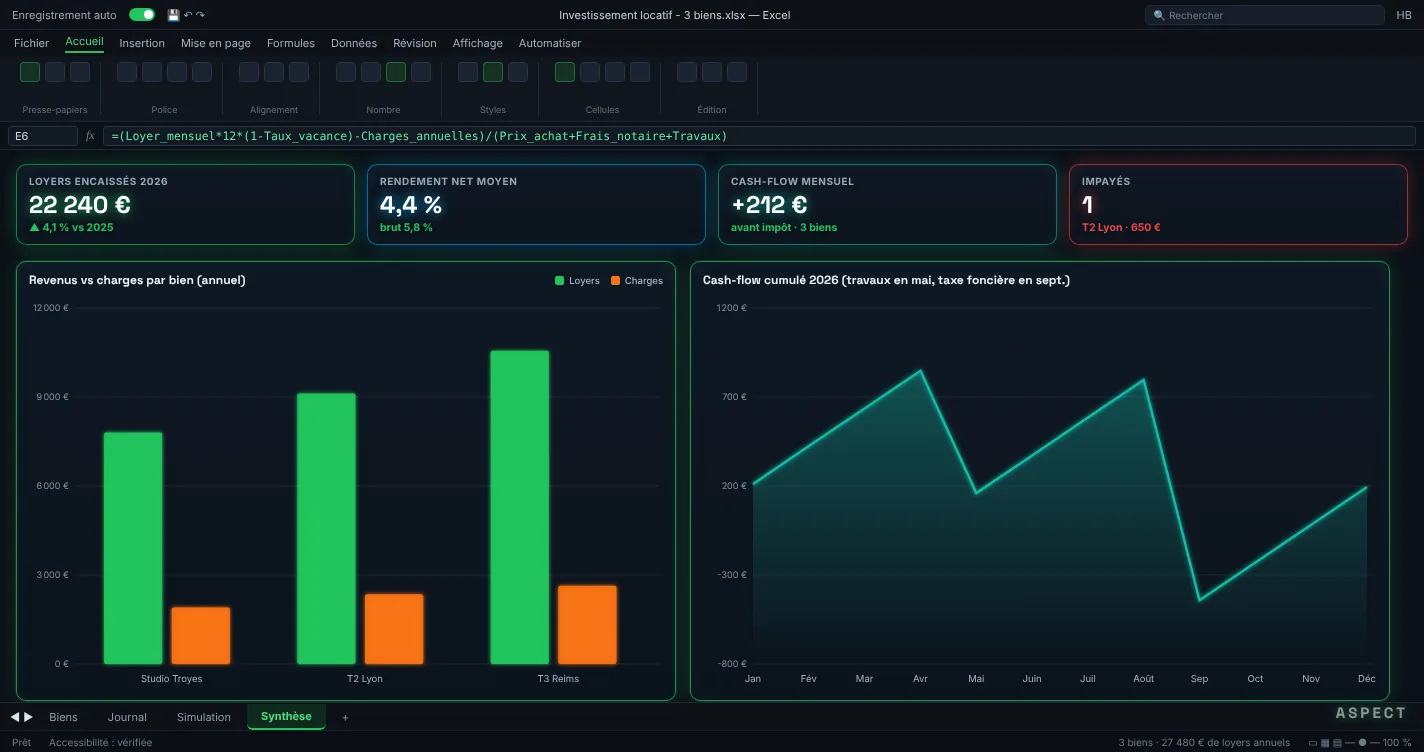The height and width of the screenshot is (752, 1424).
Task: Click "Accessibilité : vérifiée" in status bar
Action: point(101,743)
